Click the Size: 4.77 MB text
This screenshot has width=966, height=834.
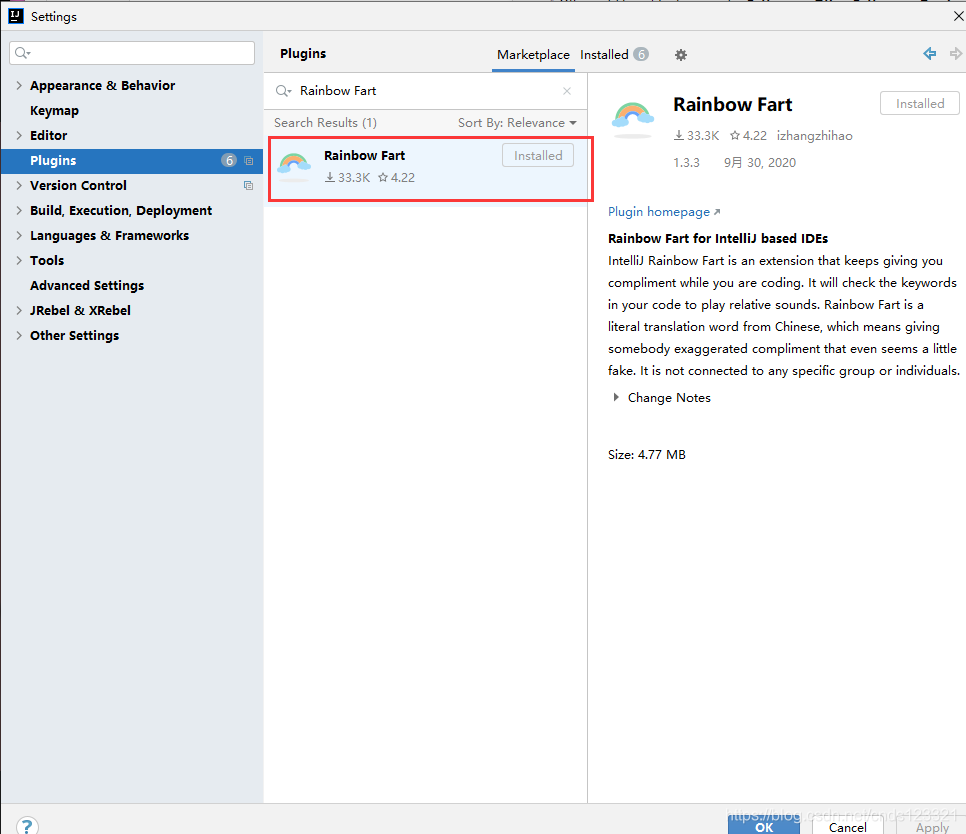646,455
